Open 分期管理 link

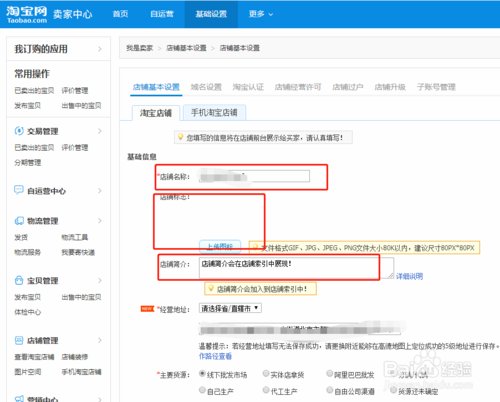pyautogui.click(x=28, y=162)
